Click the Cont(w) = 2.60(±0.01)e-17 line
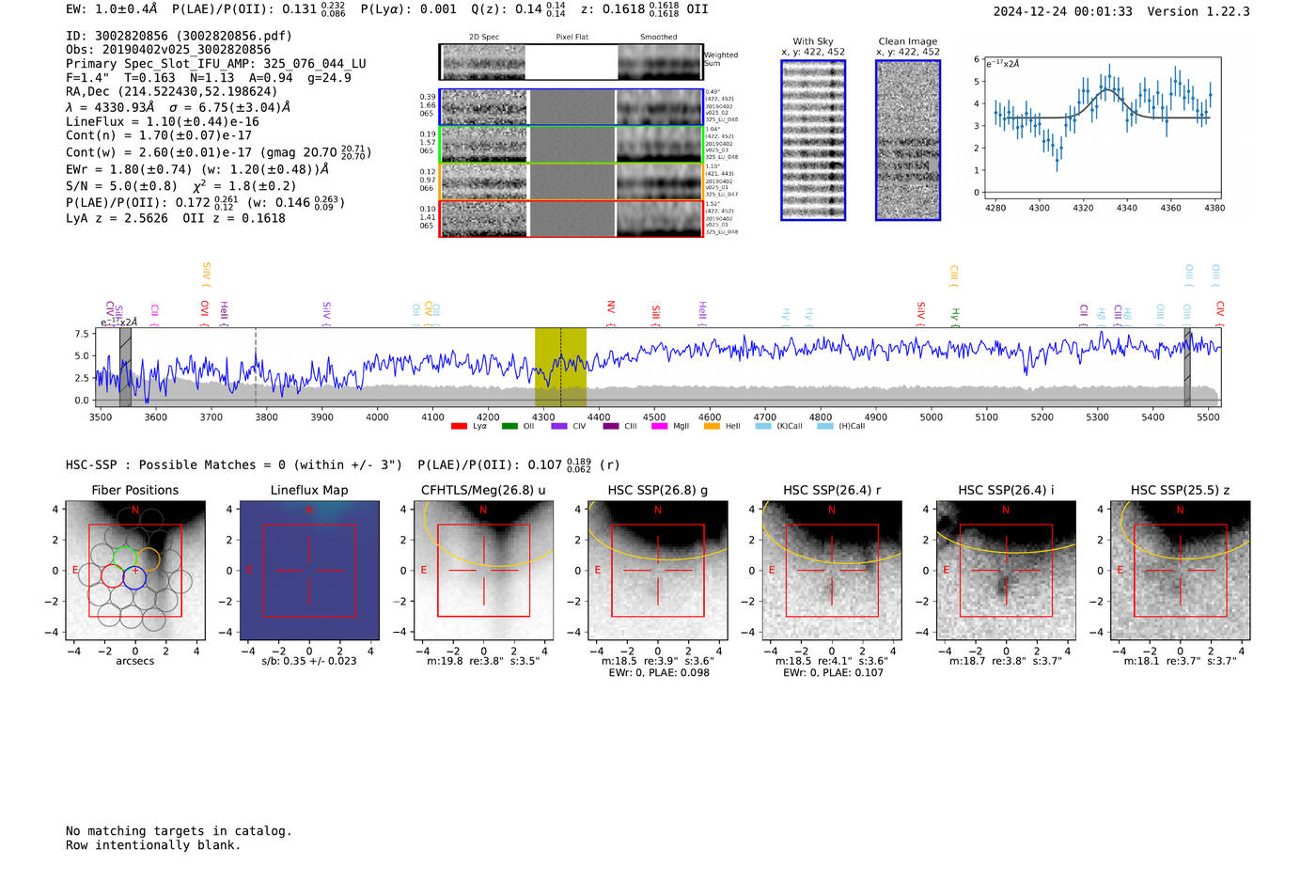The width and height of the screenshot is (1316, 896). tap(219, 151)
